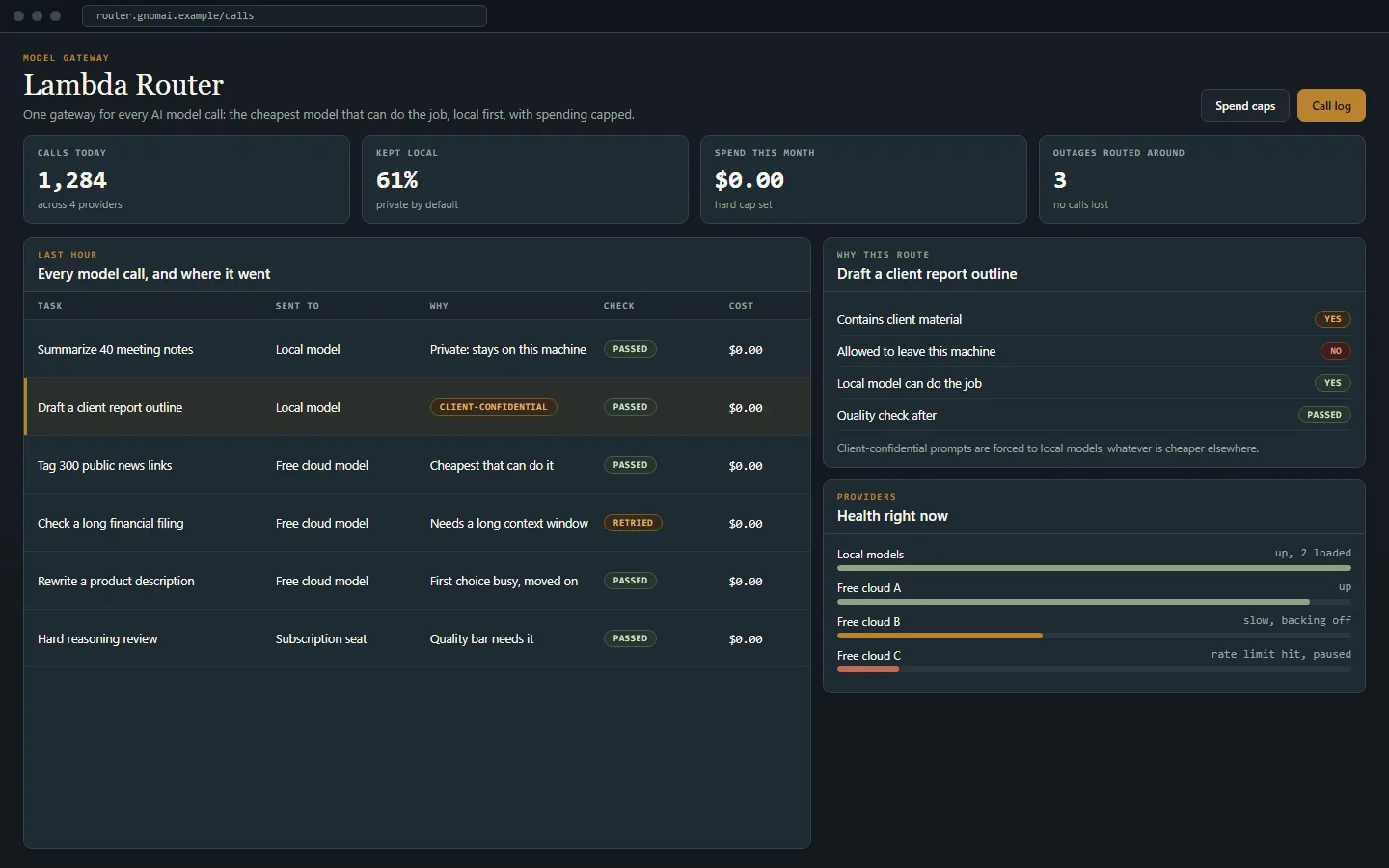Select the Tag 300 public news links row

pyautogui.click(x=417, y=465)
